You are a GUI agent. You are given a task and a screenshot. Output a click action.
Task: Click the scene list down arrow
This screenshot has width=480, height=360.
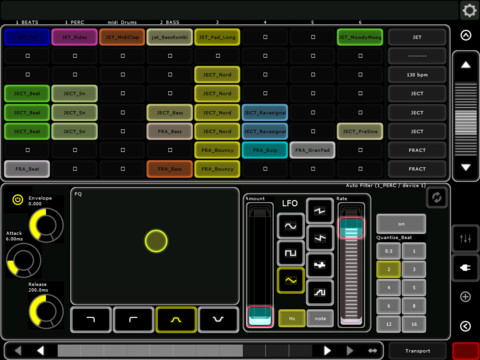tap(466, 167)
